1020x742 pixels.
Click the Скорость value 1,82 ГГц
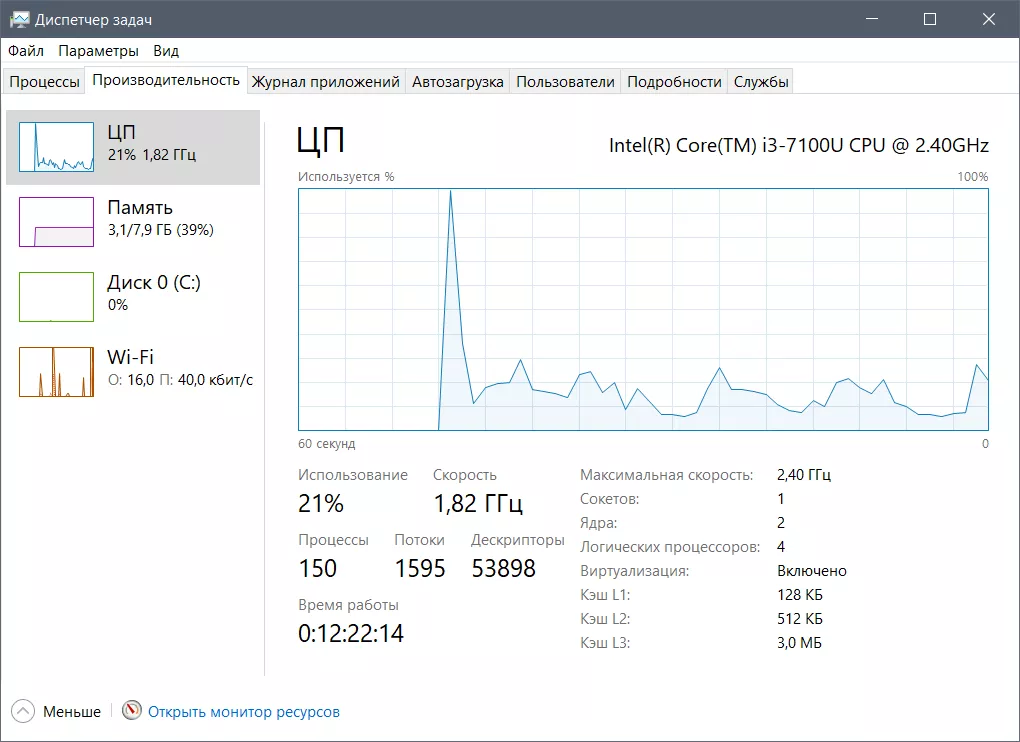point(478,503)
